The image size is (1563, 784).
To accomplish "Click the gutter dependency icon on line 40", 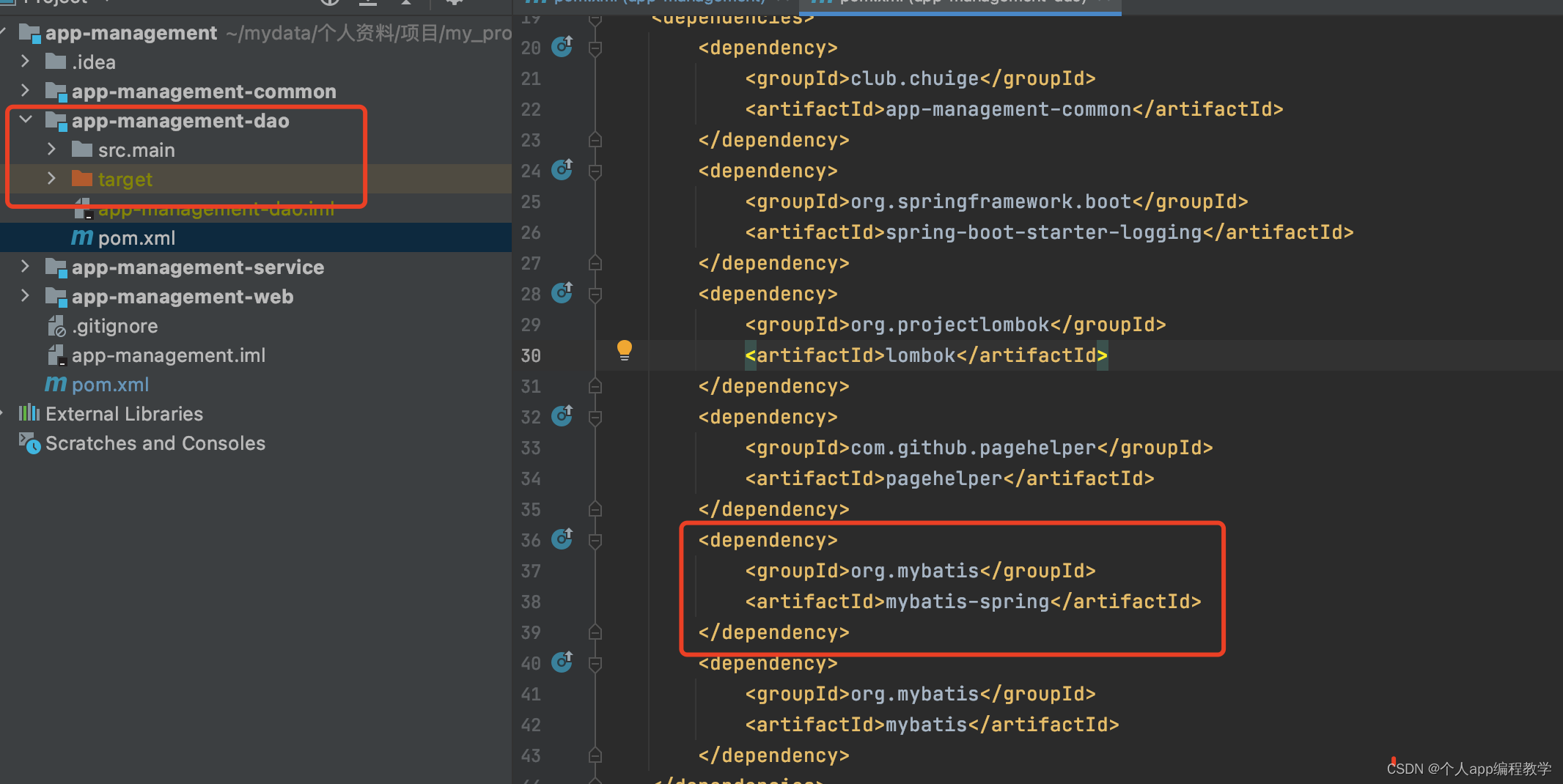I will point(562,662).
